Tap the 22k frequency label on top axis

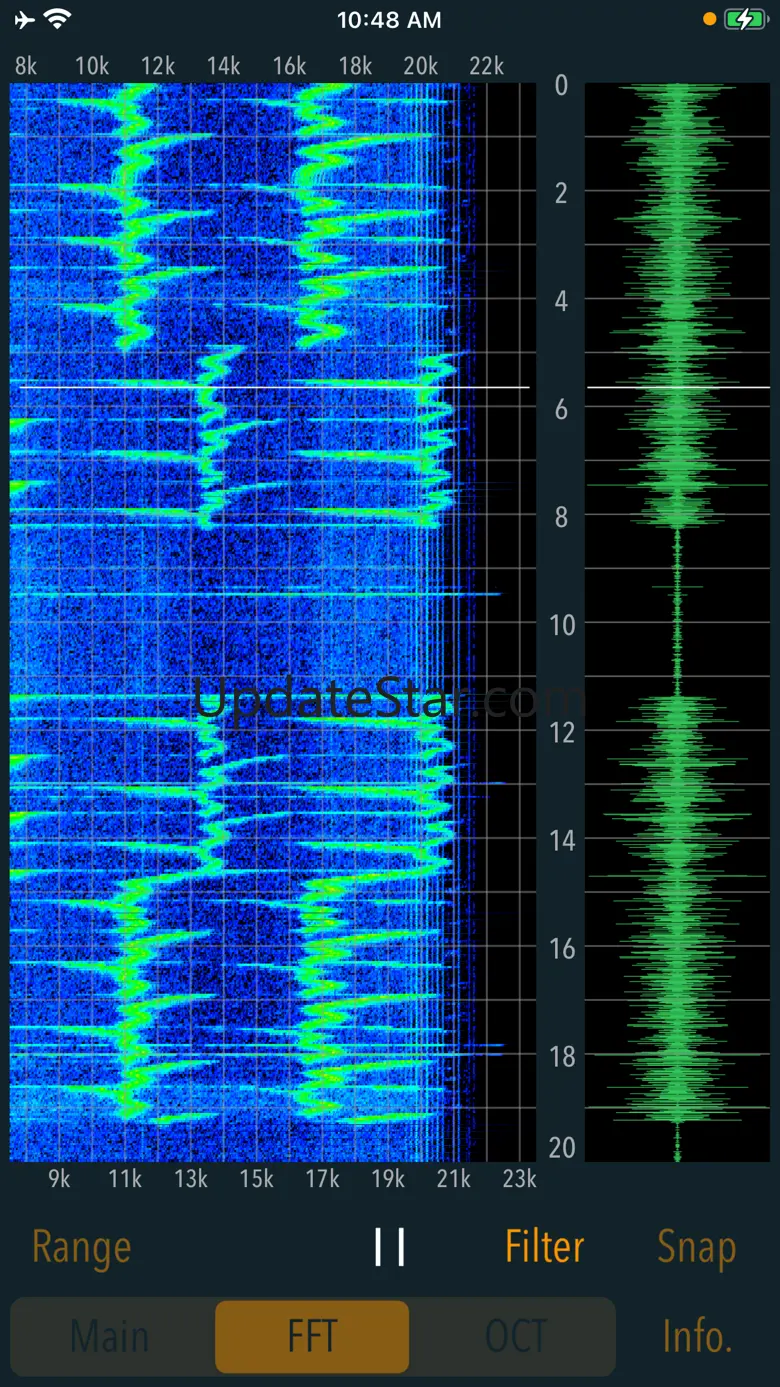(487, 66)
